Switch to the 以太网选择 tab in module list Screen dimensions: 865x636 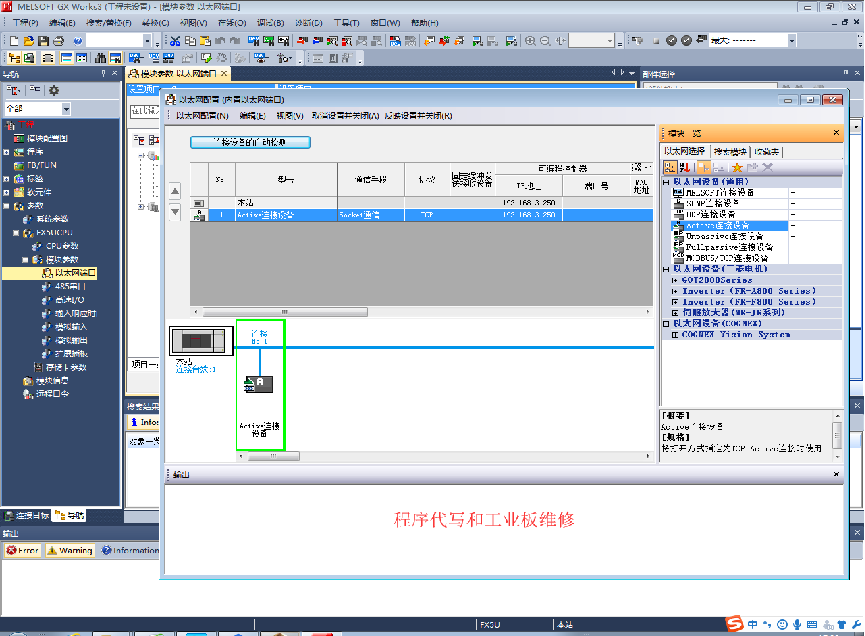(684, 151)
